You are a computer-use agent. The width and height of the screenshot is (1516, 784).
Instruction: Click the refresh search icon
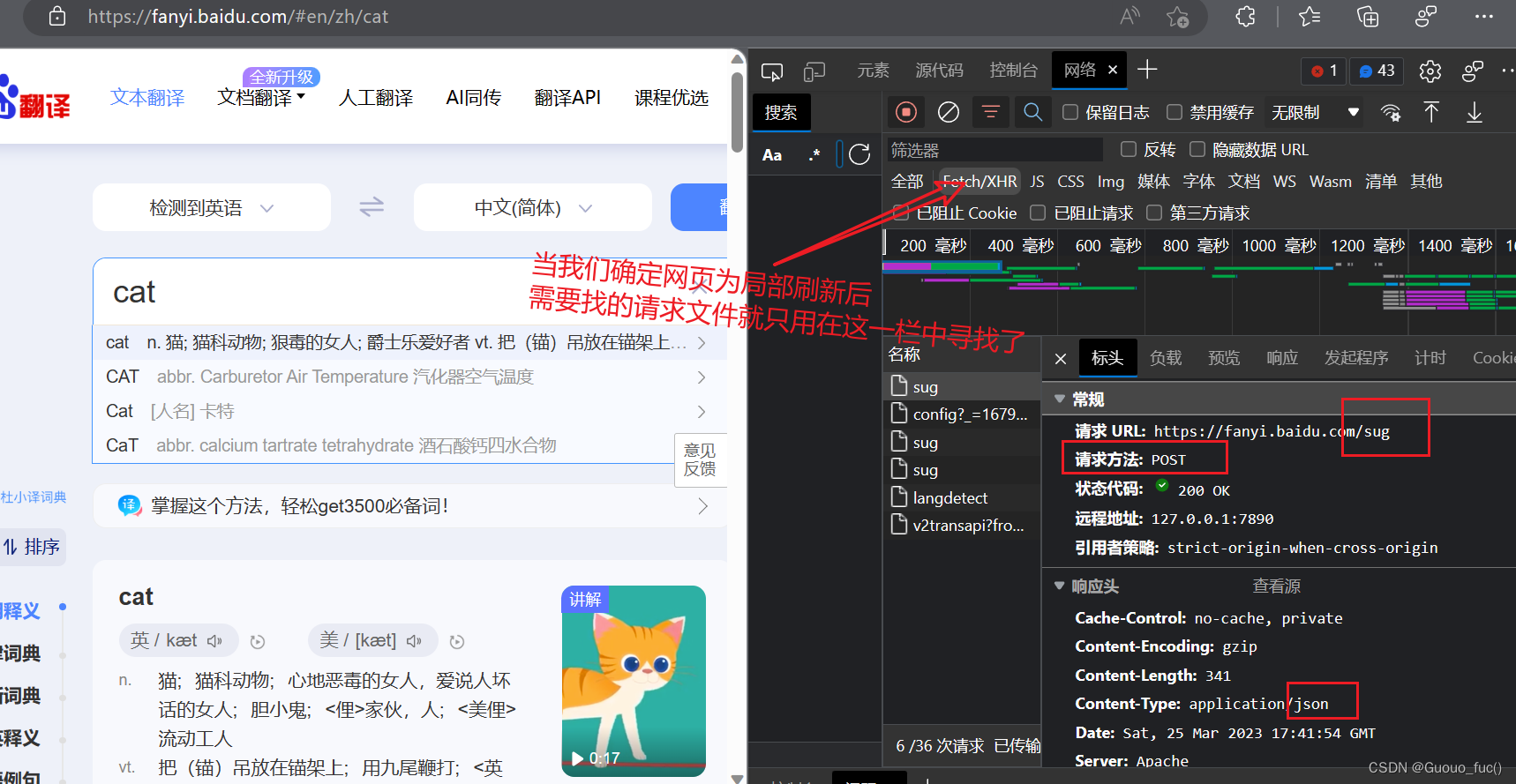[859, 154]
